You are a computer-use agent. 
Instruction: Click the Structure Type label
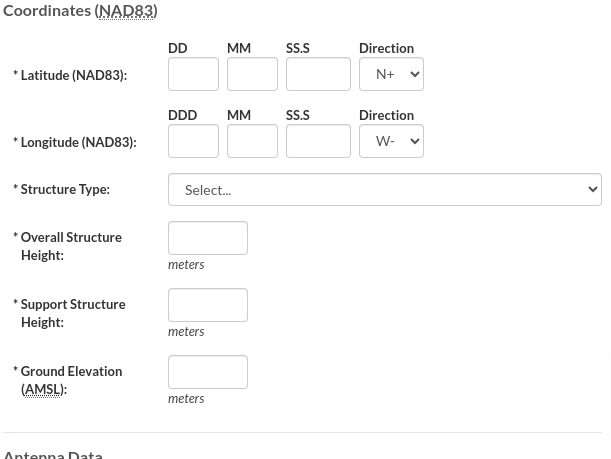pos(65,189)
